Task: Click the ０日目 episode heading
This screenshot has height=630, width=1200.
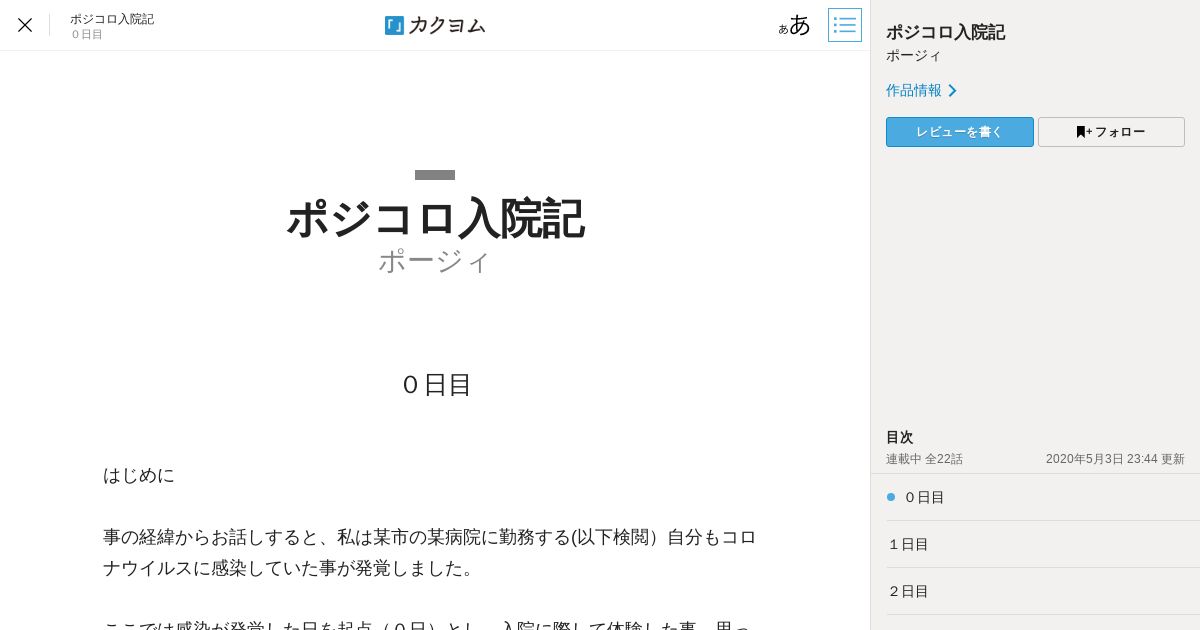Action: [x=436, y=385]
